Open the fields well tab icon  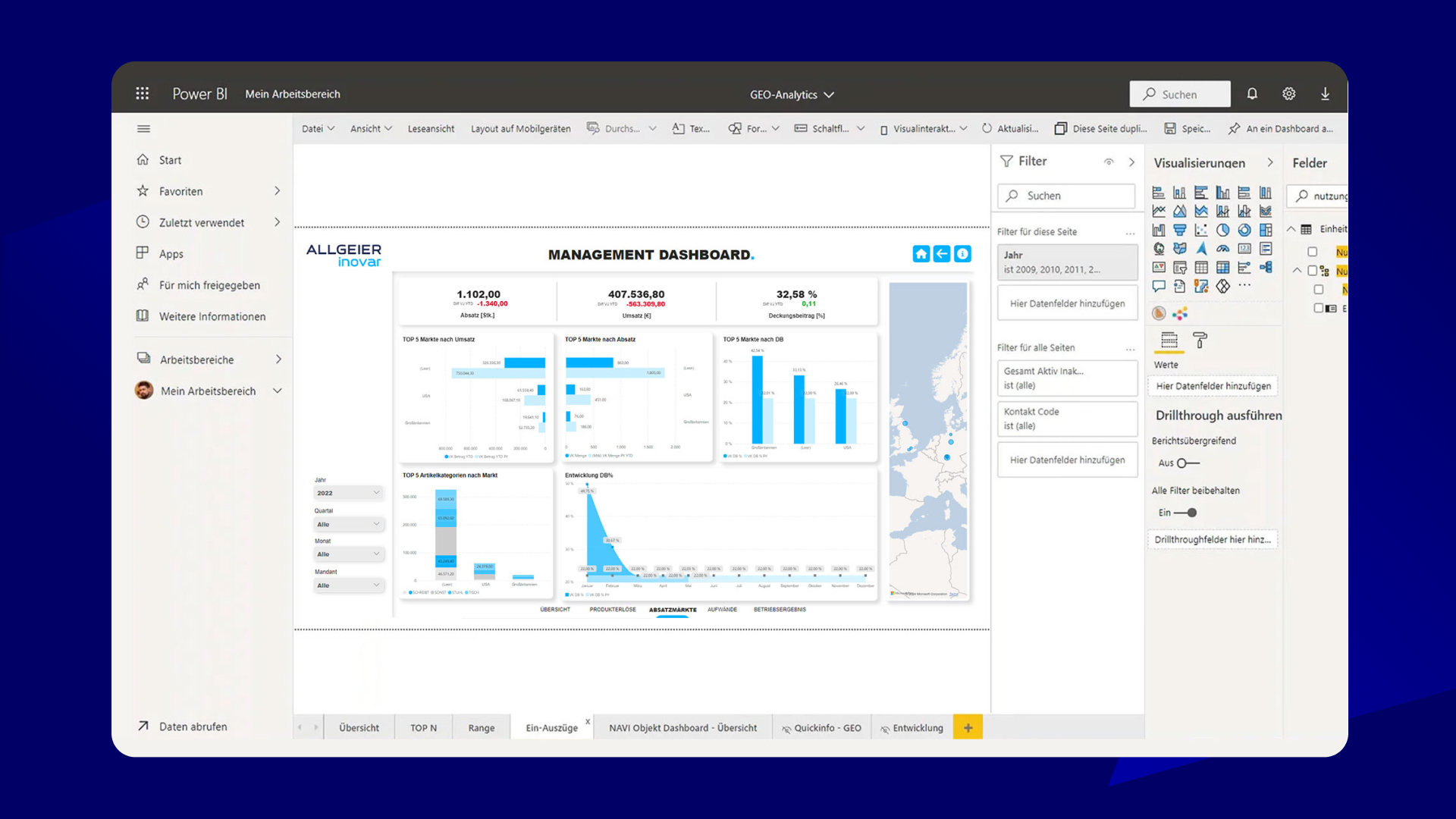1169,340
